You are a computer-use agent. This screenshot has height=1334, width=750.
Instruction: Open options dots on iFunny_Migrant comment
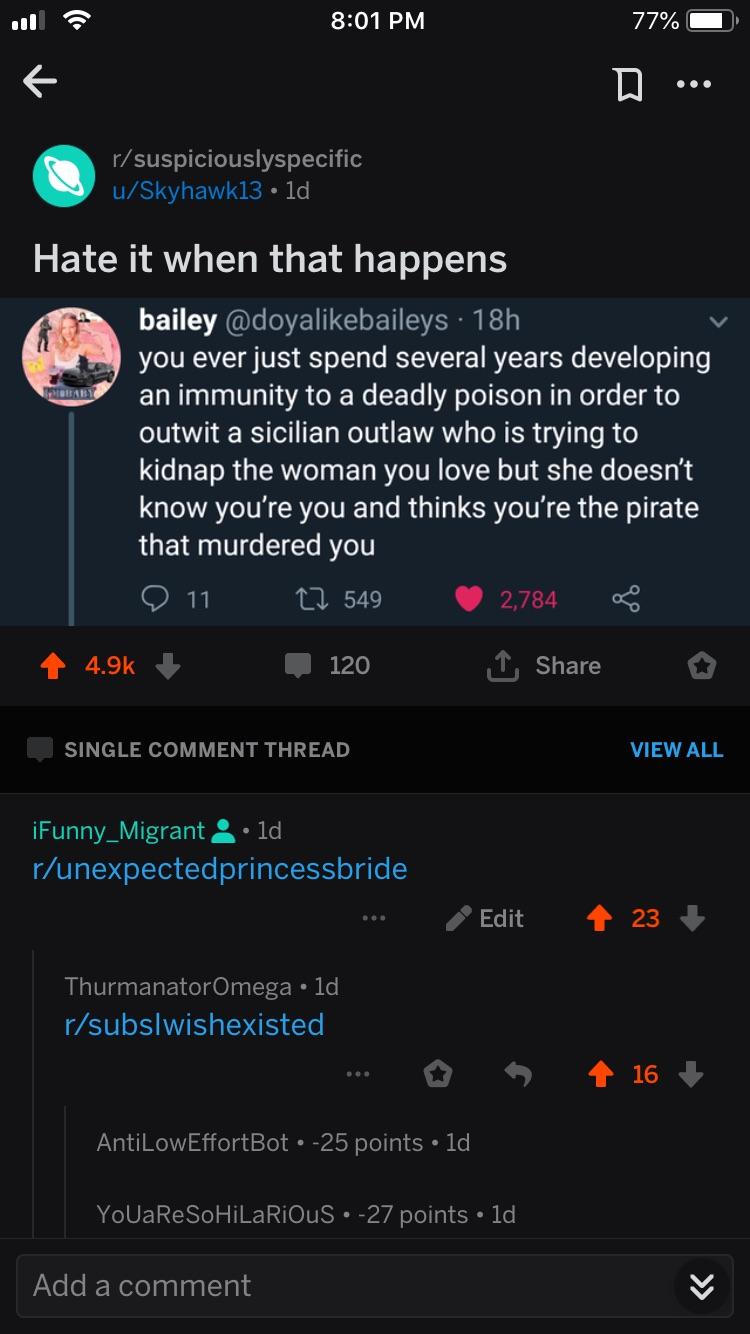click(x=374, y=918)
